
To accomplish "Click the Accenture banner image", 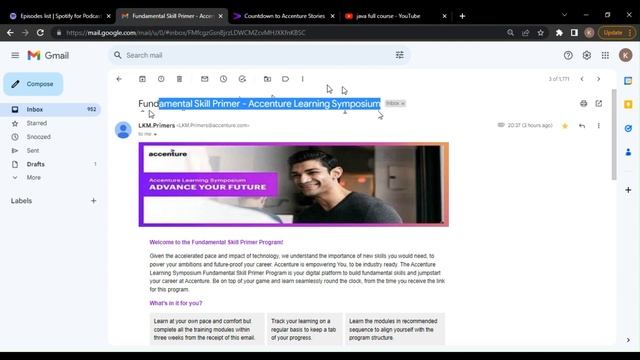I will pos(293,184).
